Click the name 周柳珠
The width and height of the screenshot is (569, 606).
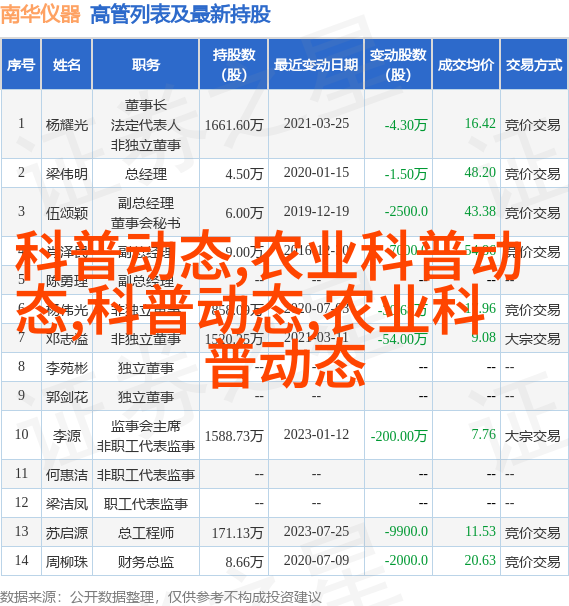(67, 562)
